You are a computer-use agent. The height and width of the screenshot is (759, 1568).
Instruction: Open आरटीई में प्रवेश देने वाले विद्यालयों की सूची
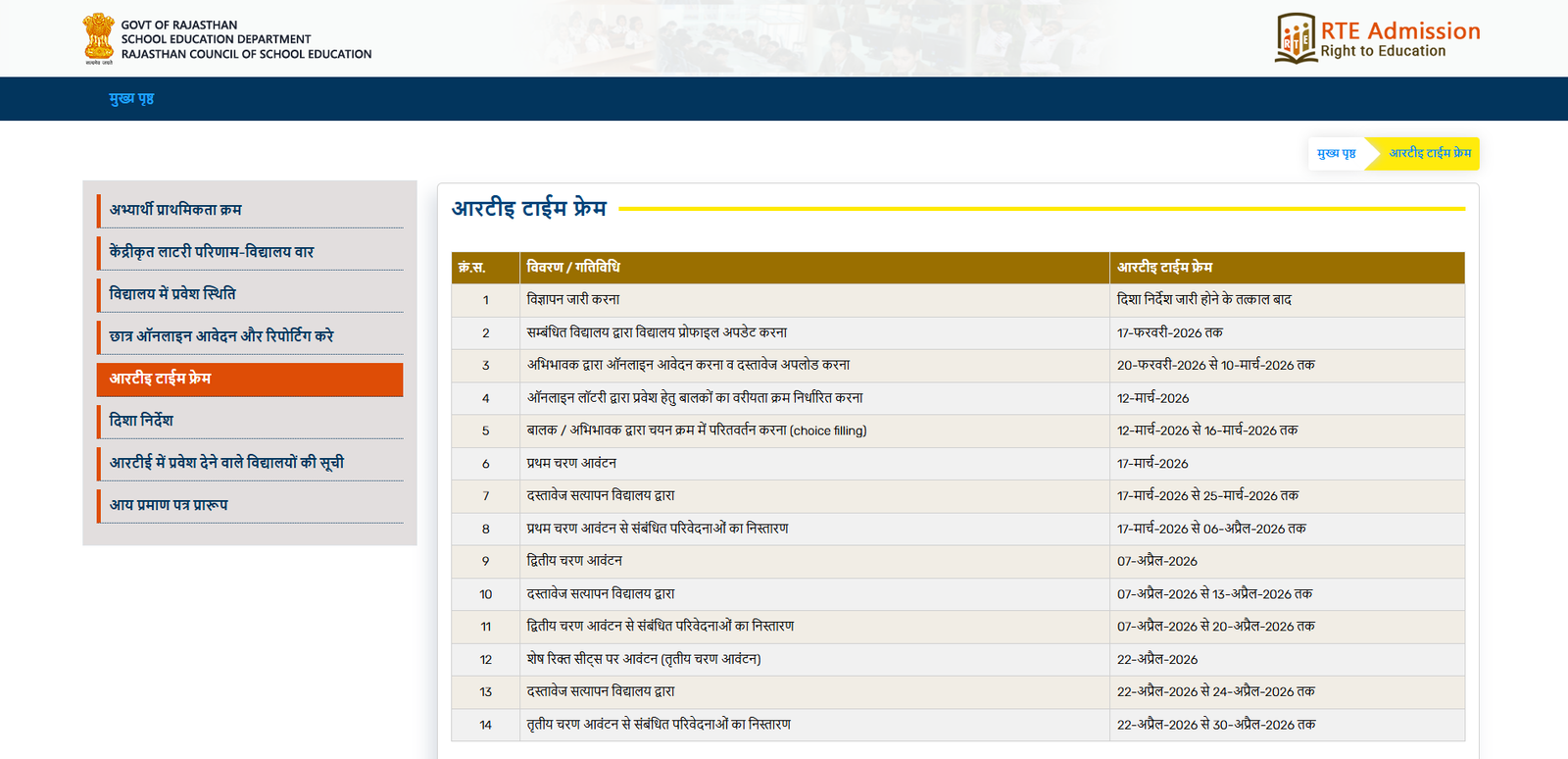click(x=250, y=463)
